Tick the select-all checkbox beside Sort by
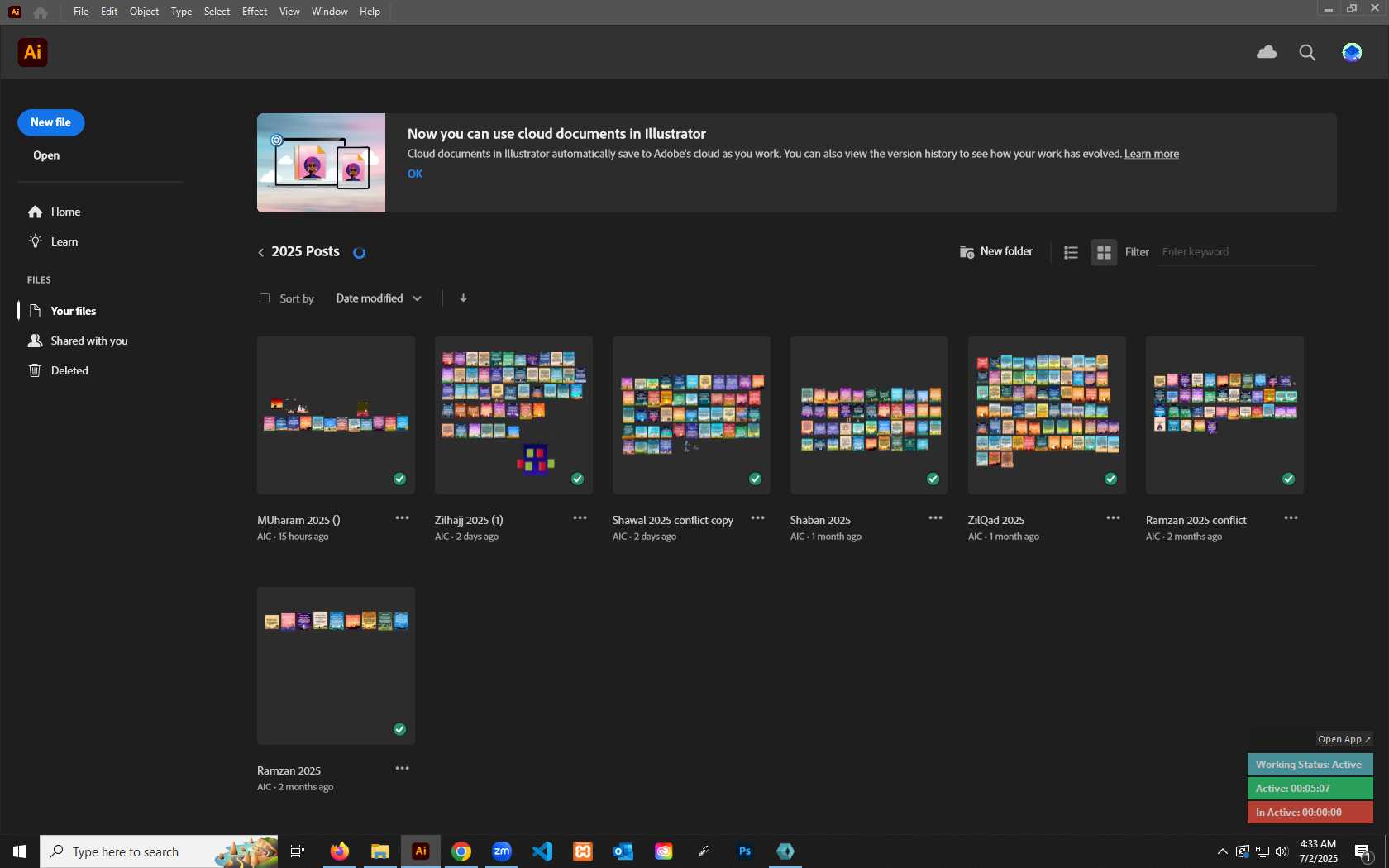 coord(265,298)
